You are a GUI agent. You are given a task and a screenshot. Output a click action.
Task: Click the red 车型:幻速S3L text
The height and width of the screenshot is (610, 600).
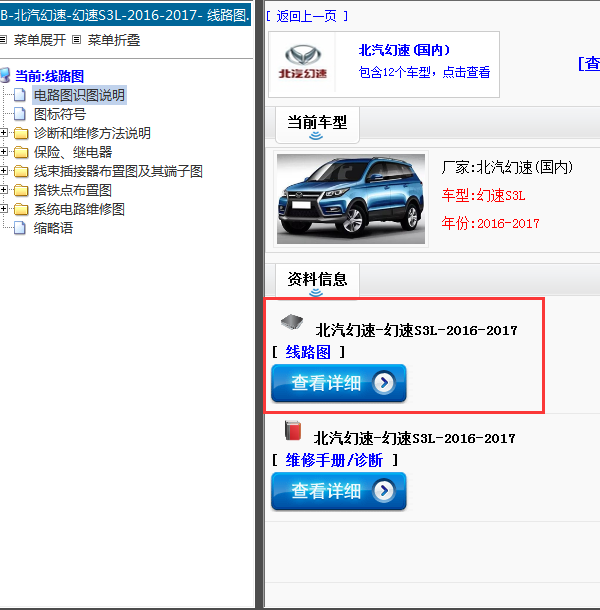(x=483, y=195)
